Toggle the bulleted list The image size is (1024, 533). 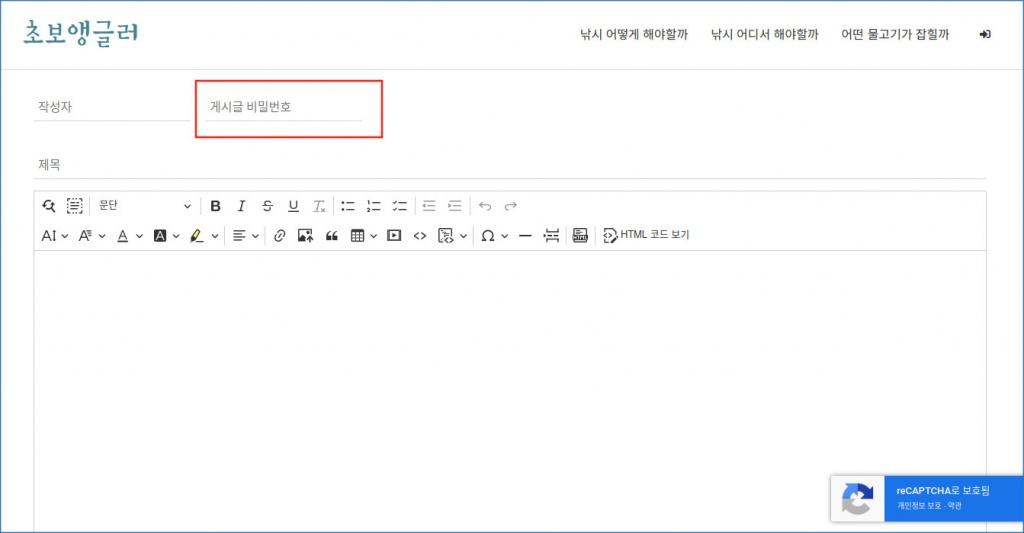click(348, 206)
